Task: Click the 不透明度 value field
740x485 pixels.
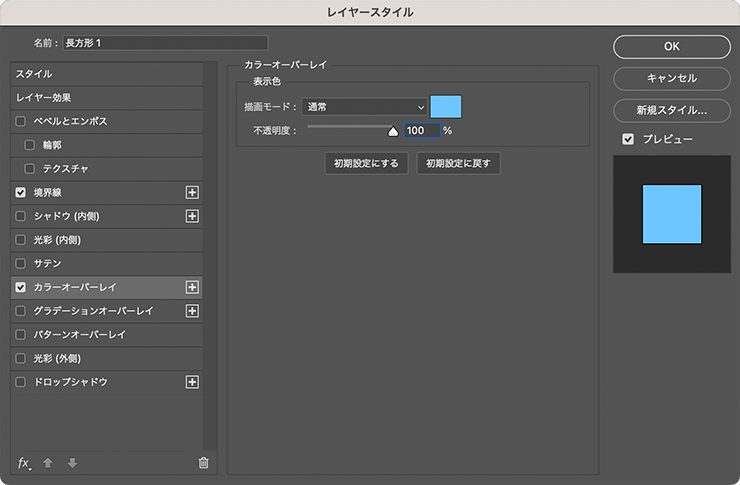Action: tap(422, 131)
